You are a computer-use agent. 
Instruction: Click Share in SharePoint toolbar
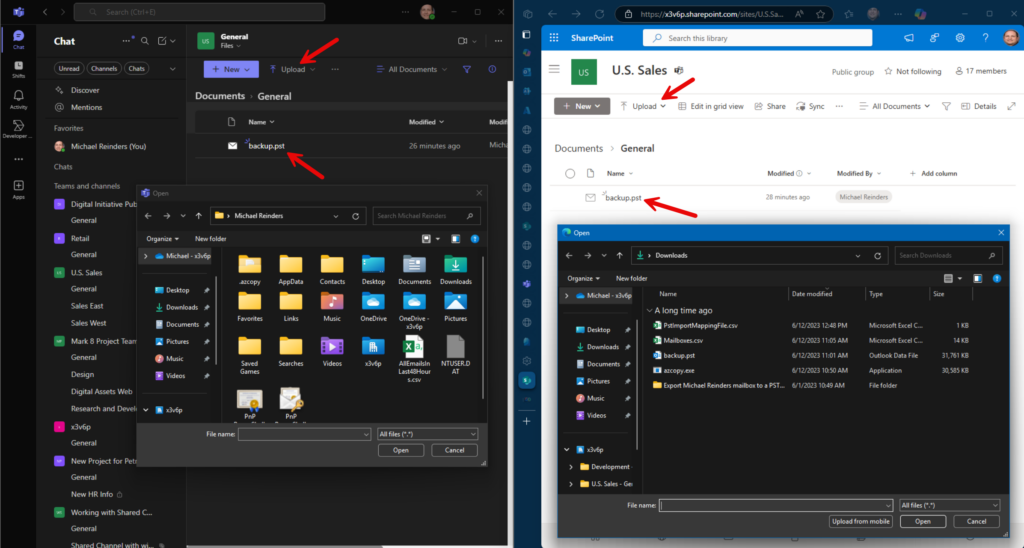click(x=770, y=106)
